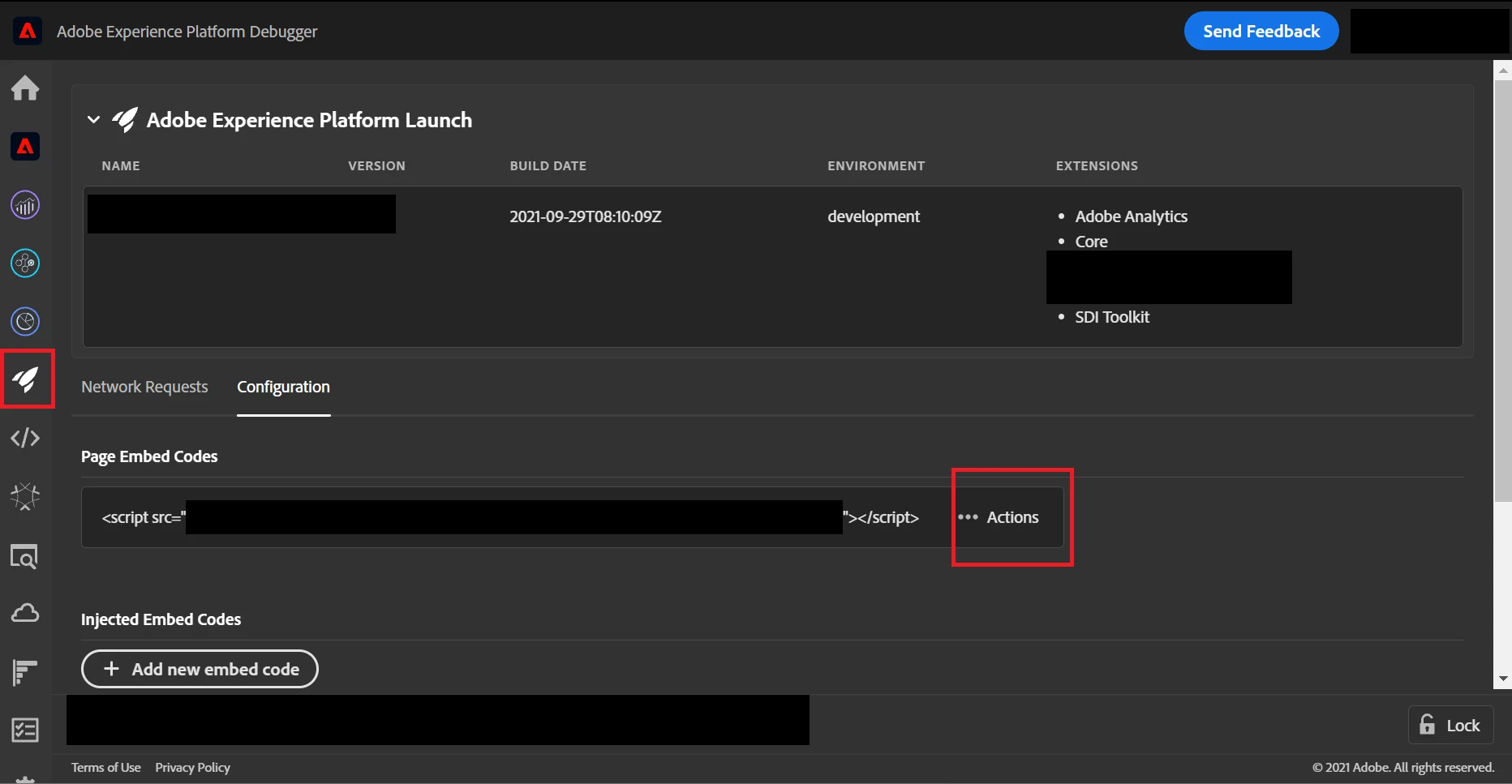The image size is (1512, 784).
Task: Click the 'Adobe Experience Platform Debugger' title
Action: click(187, 32)
